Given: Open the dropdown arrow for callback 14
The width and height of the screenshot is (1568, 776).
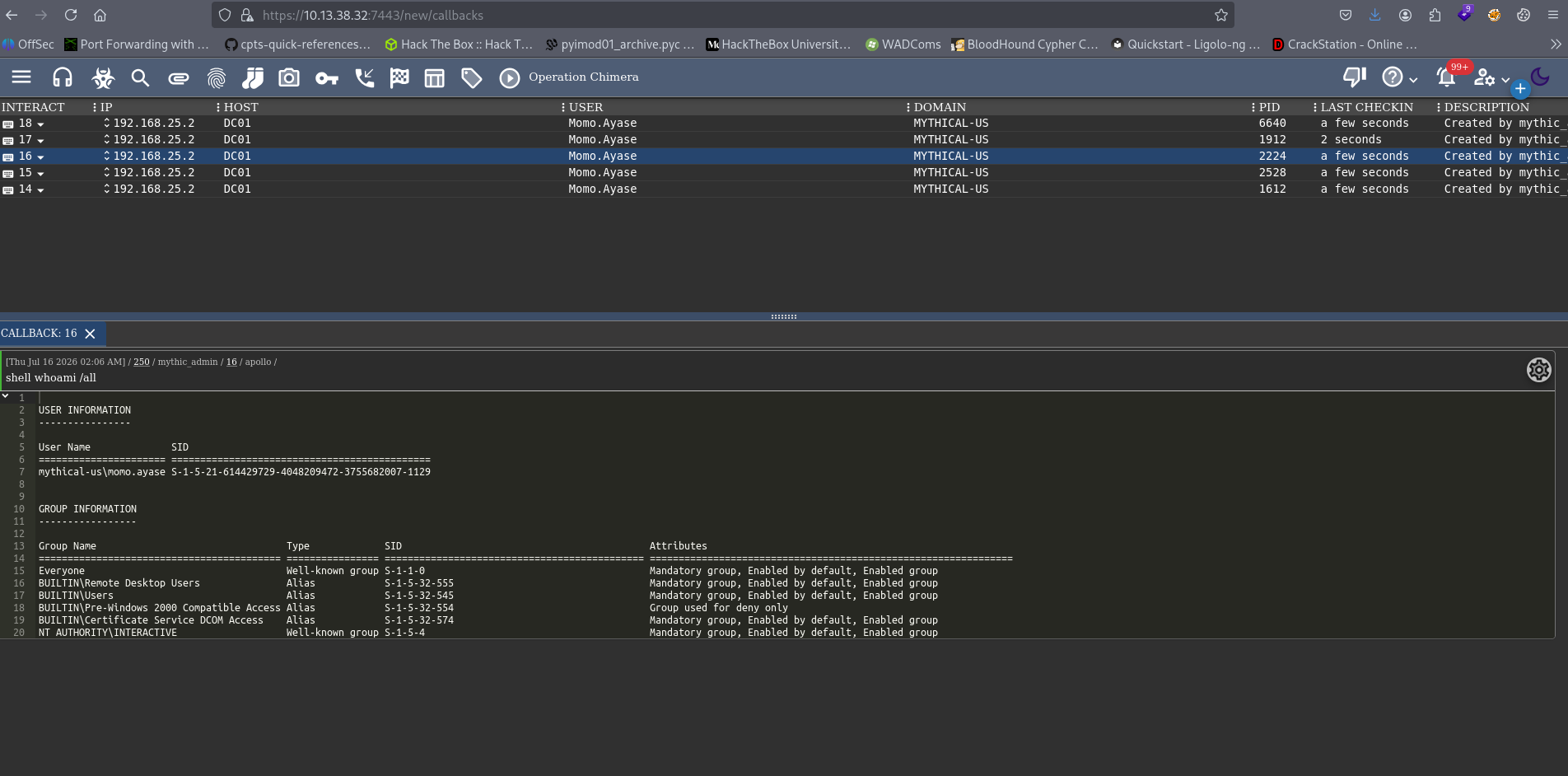Looking at the screenshot, I should pyautogui.click(x=40, y=190).
